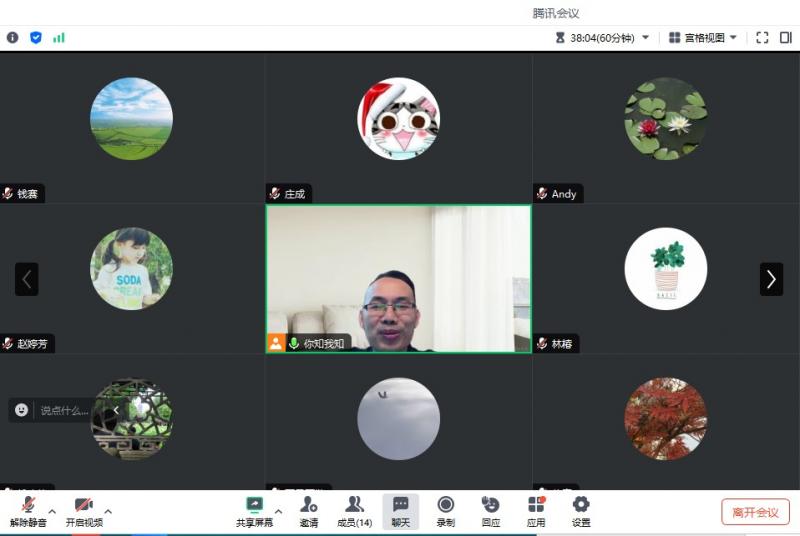This screenshot has height=536, width=800.
Task: Turn on camera via 开启视频
Action: 84,511
